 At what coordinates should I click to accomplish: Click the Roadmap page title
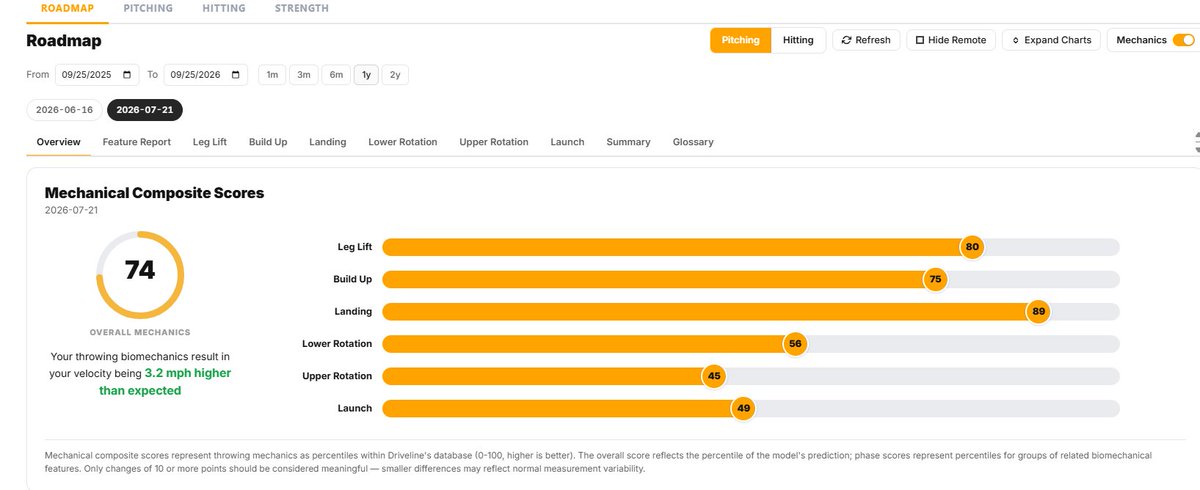(x=64, y=41)
